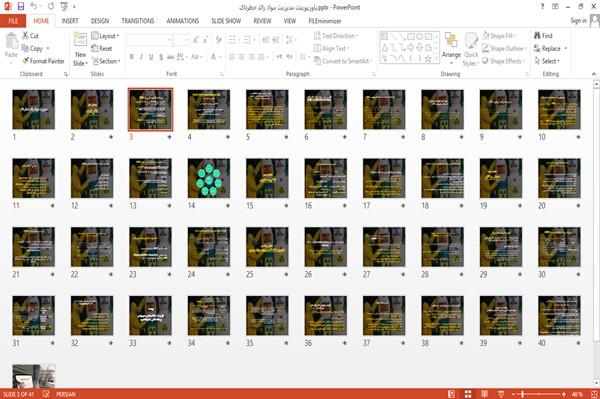Image resolution: width=600 pixels, height=399 pixels.
Task: Switch to the DESIGN tab
Action: [x=100, y=21]
